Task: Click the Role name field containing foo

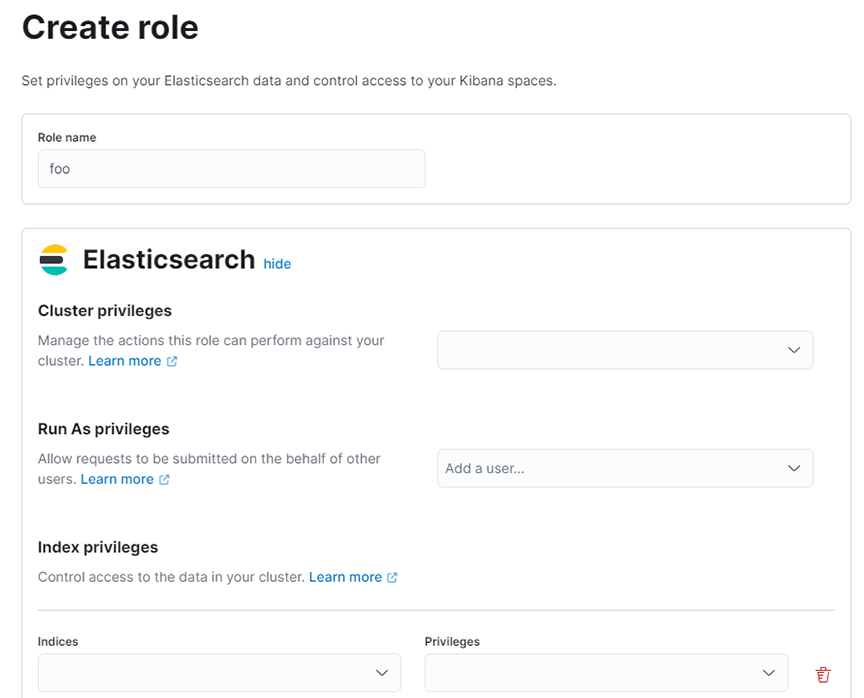Action: [x=231, y=168]
